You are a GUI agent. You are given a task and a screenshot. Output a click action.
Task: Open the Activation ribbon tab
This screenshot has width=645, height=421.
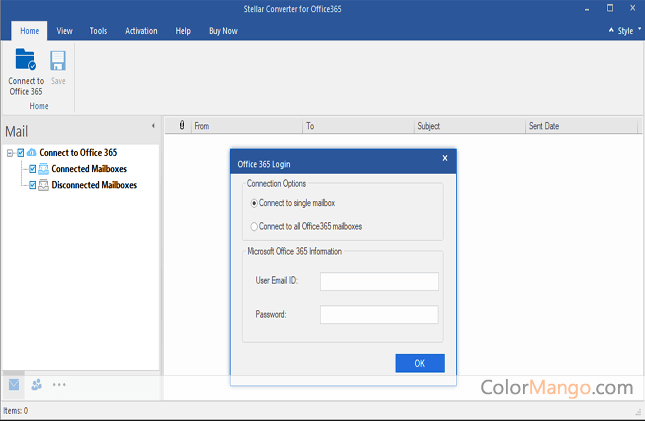pyautogui.click(x=141, y=31)
